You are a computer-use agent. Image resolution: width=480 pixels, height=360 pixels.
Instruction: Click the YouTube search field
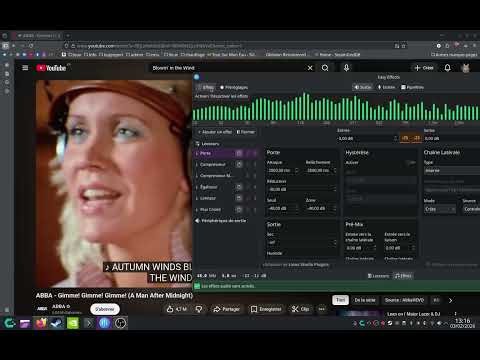tap(227, 68)
